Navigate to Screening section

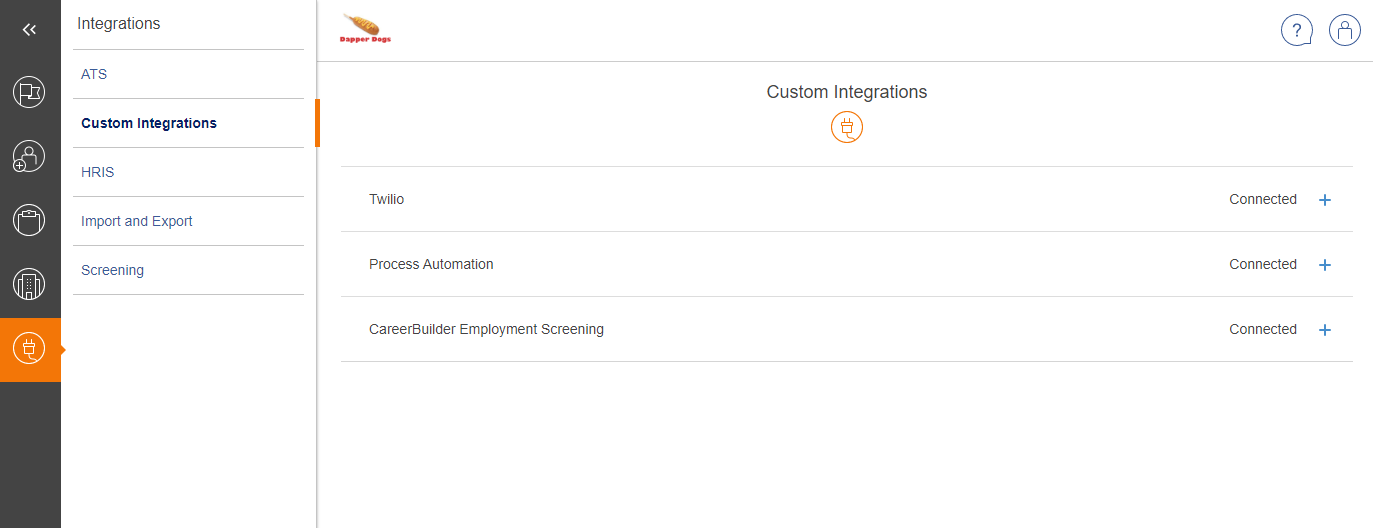coord(112,270)
